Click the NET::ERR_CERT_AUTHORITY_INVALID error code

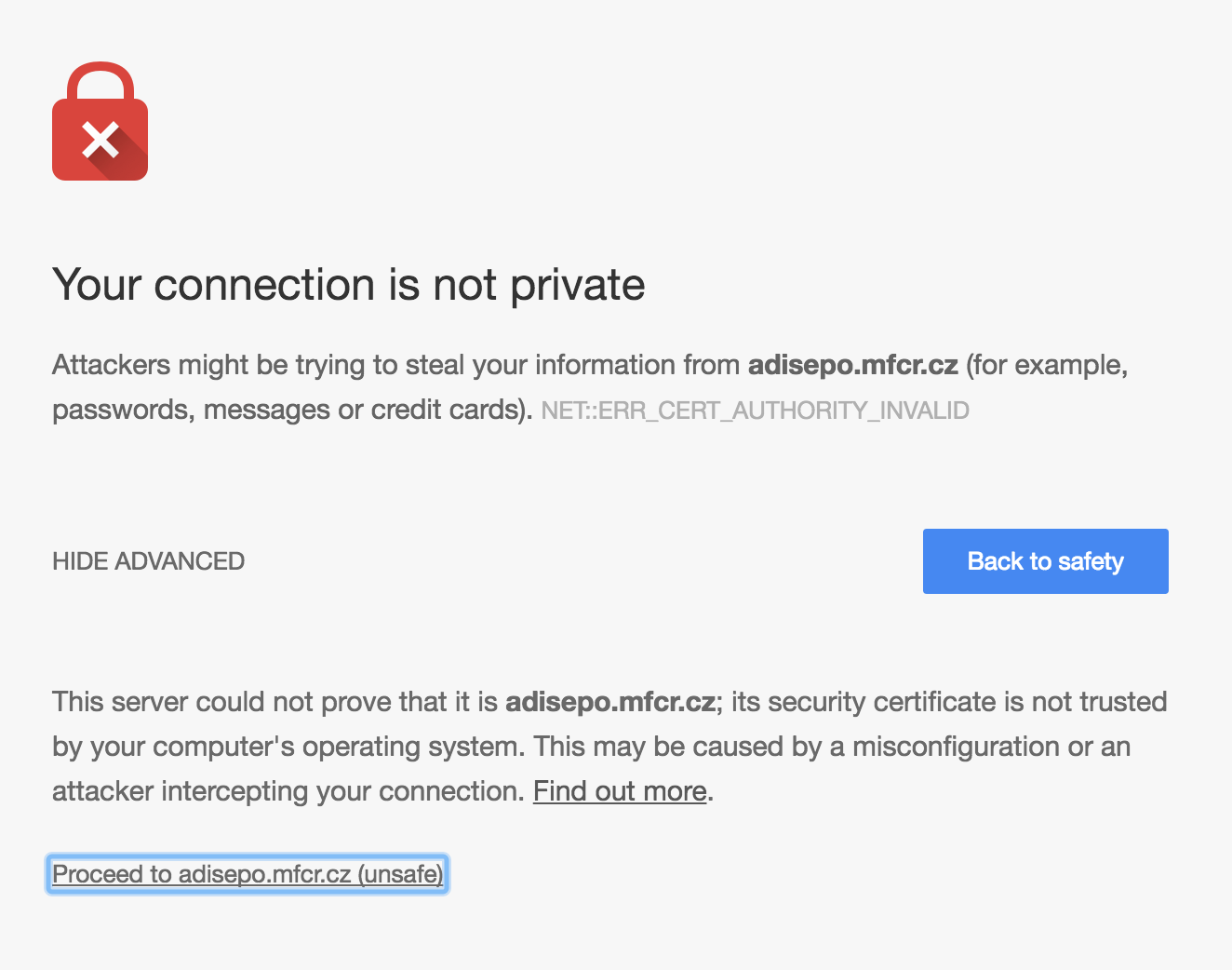click(x=755, y=411)
